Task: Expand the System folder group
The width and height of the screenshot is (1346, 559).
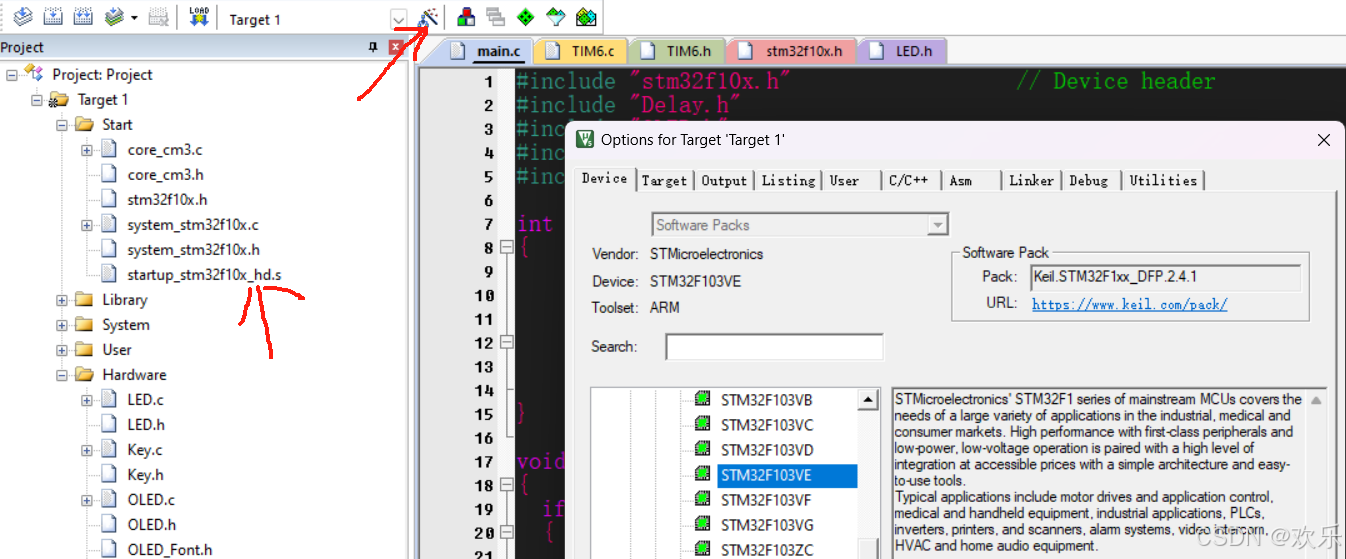Action: [62, 324]
